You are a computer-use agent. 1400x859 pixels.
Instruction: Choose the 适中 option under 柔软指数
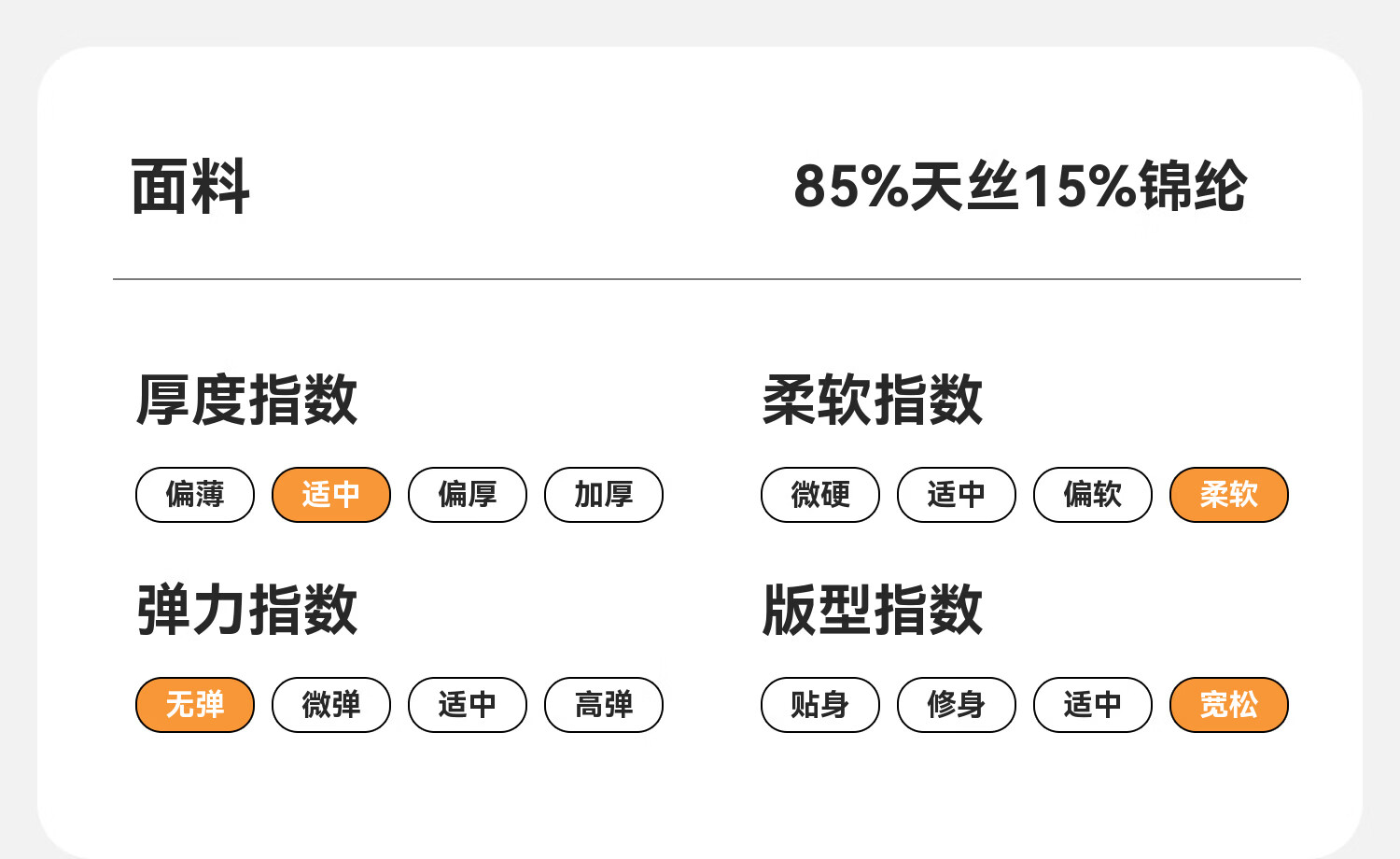coord(957,495)
